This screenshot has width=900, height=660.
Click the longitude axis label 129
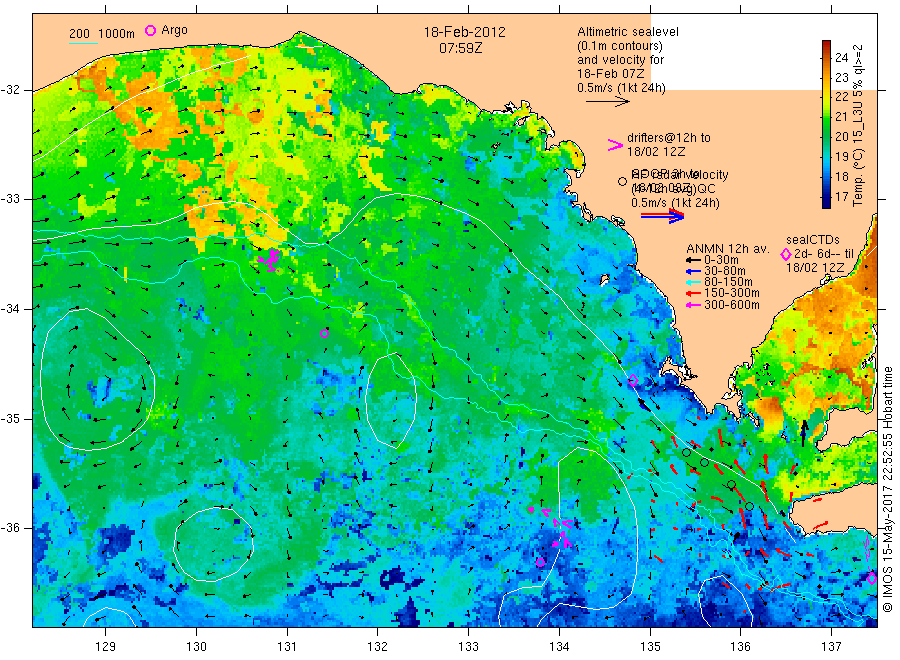click(106, 647)
